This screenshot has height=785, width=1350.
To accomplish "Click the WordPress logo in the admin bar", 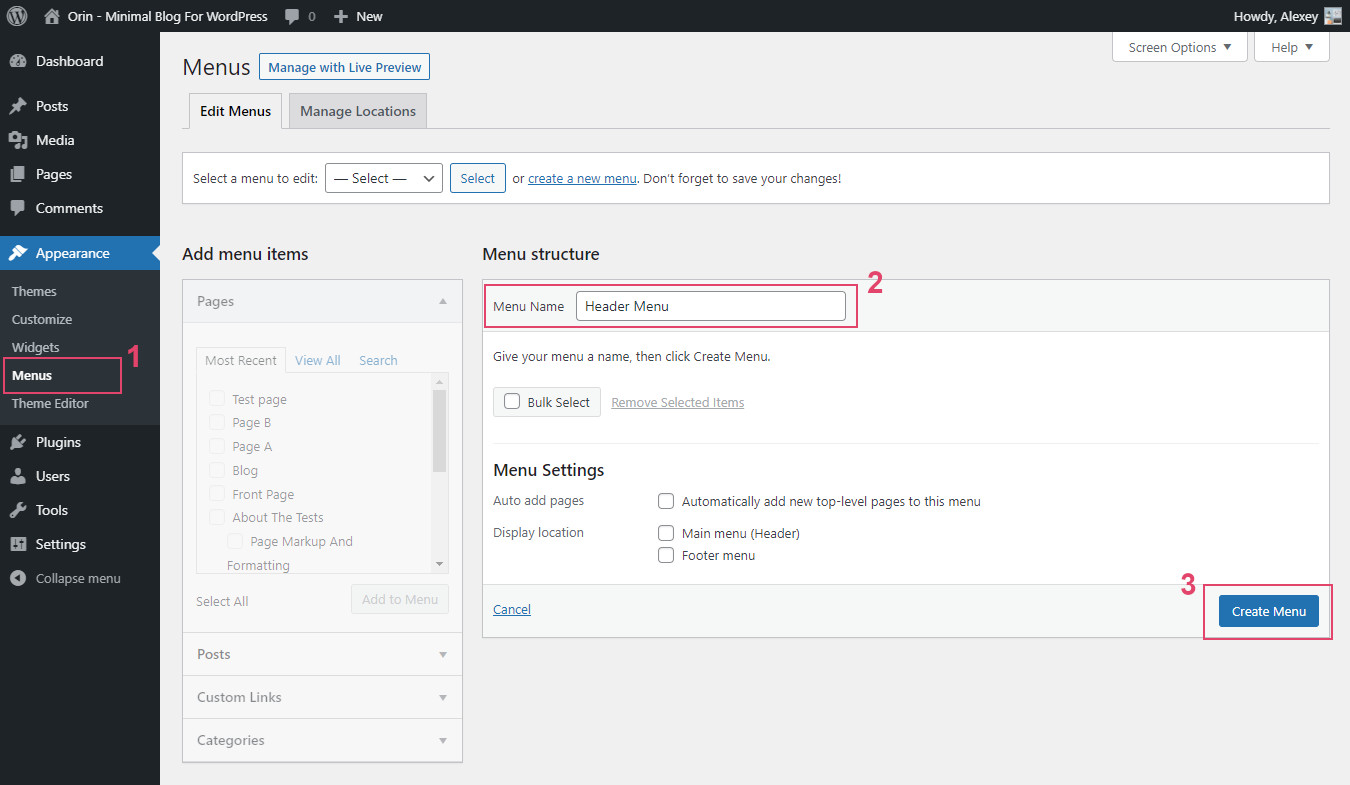I will pos(16,16).
